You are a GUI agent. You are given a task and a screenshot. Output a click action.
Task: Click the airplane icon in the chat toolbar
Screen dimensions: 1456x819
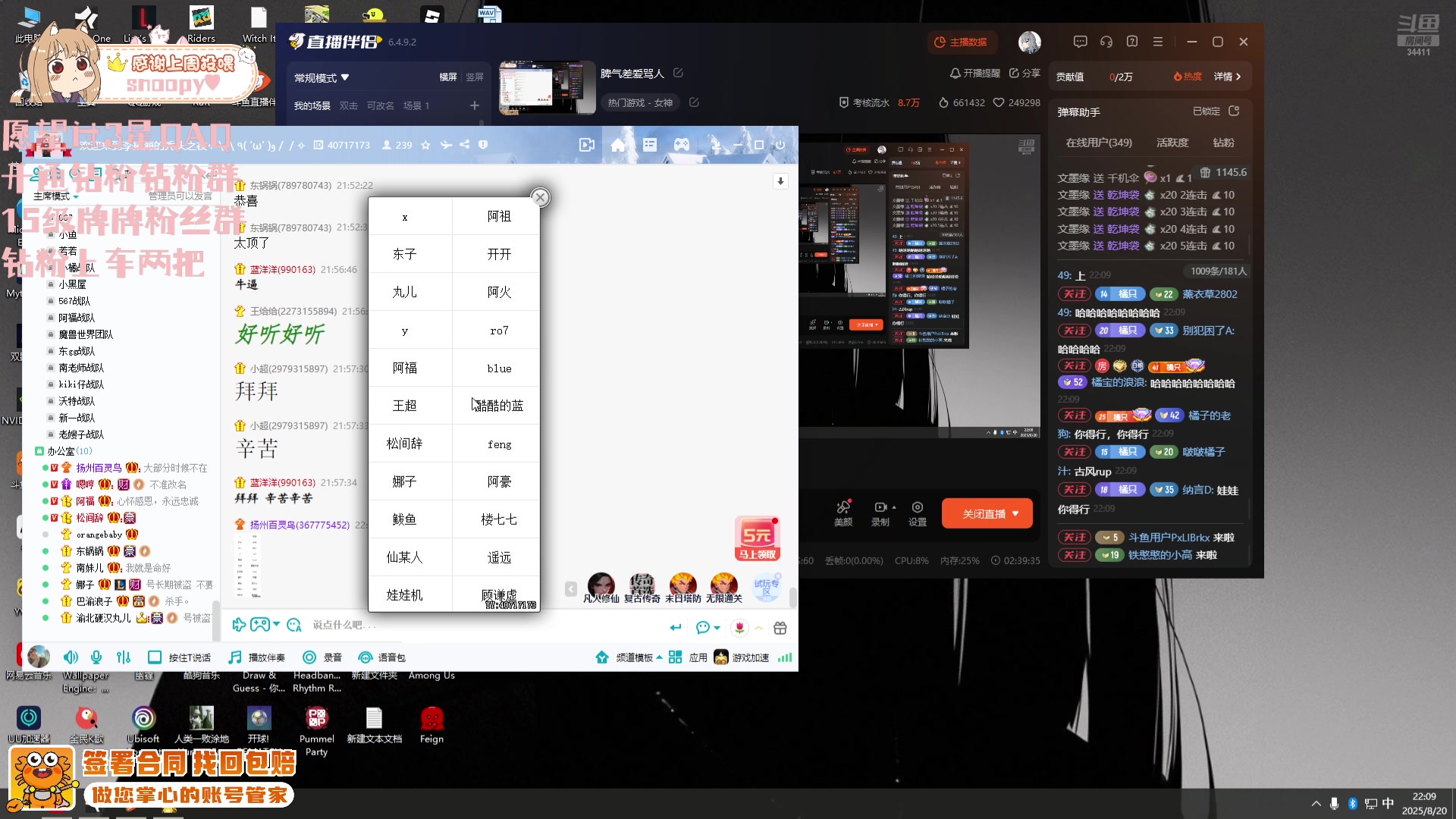pos(239,625)
